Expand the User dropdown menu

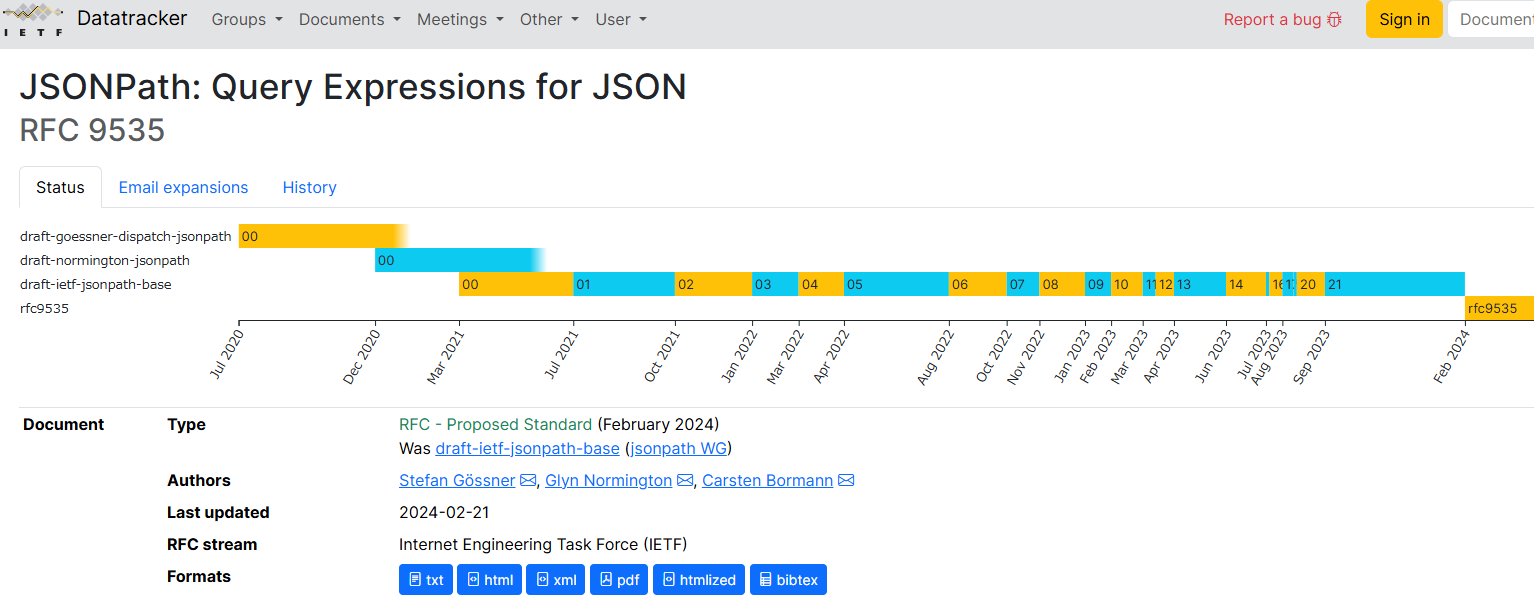coord(621,19)
